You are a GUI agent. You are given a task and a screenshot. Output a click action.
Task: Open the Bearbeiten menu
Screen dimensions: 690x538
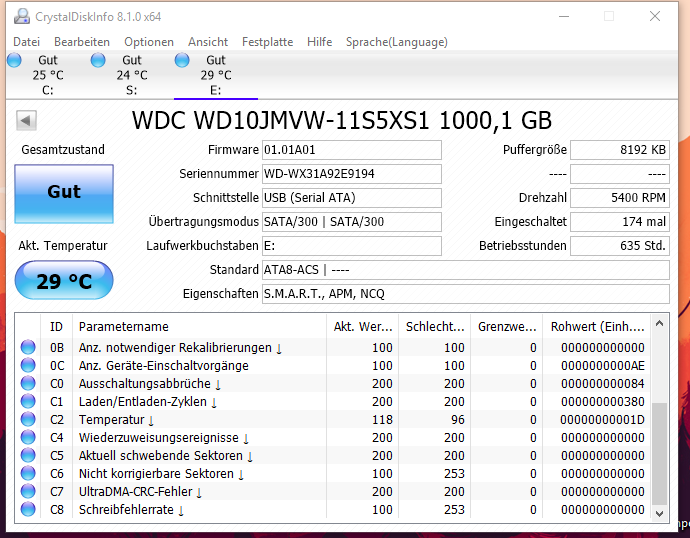coord(82,42)
